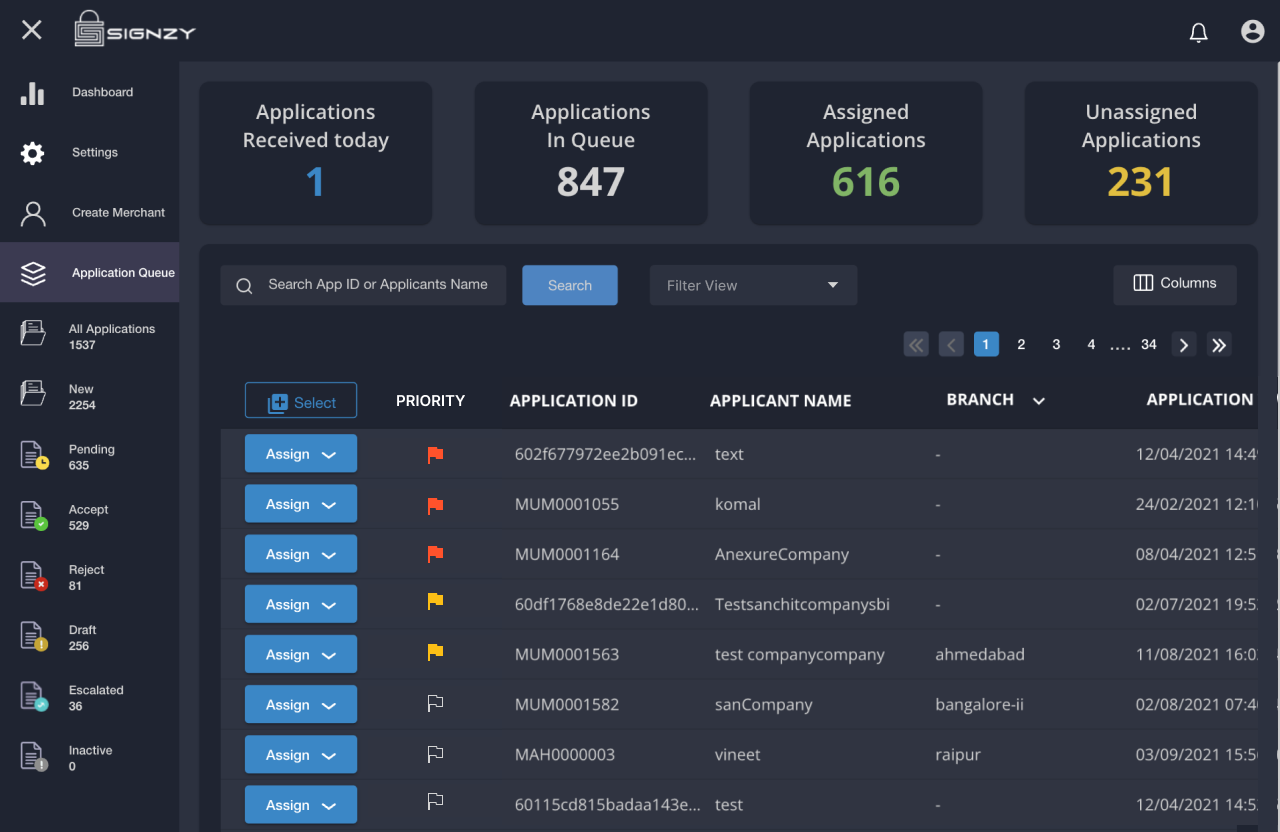Click the Application Queue layers icon
The width and height of the screenshot is (1280, 832).
point(33,273)
